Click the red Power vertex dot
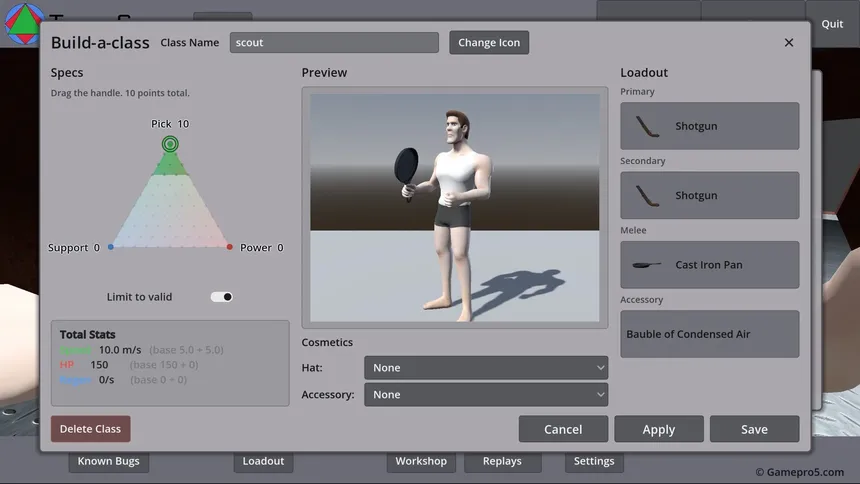This screenshot has width=860, height=484. 229,247
